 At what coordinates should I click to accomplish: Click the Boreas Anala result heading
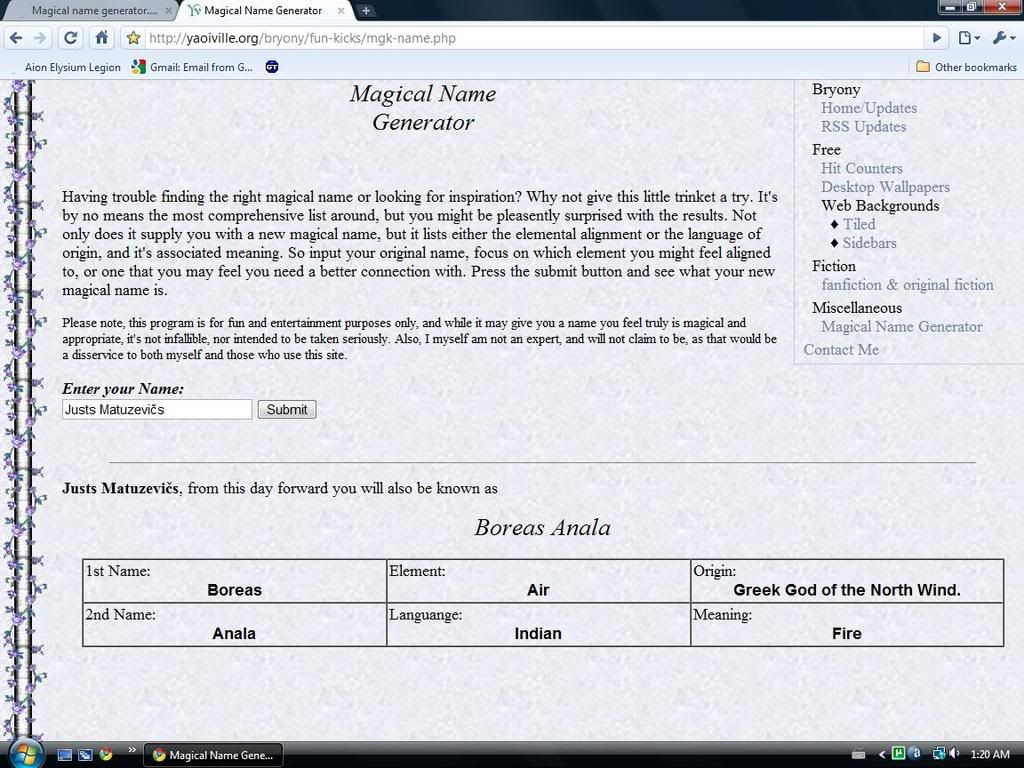pyautogui.click(x=543, y=528)
